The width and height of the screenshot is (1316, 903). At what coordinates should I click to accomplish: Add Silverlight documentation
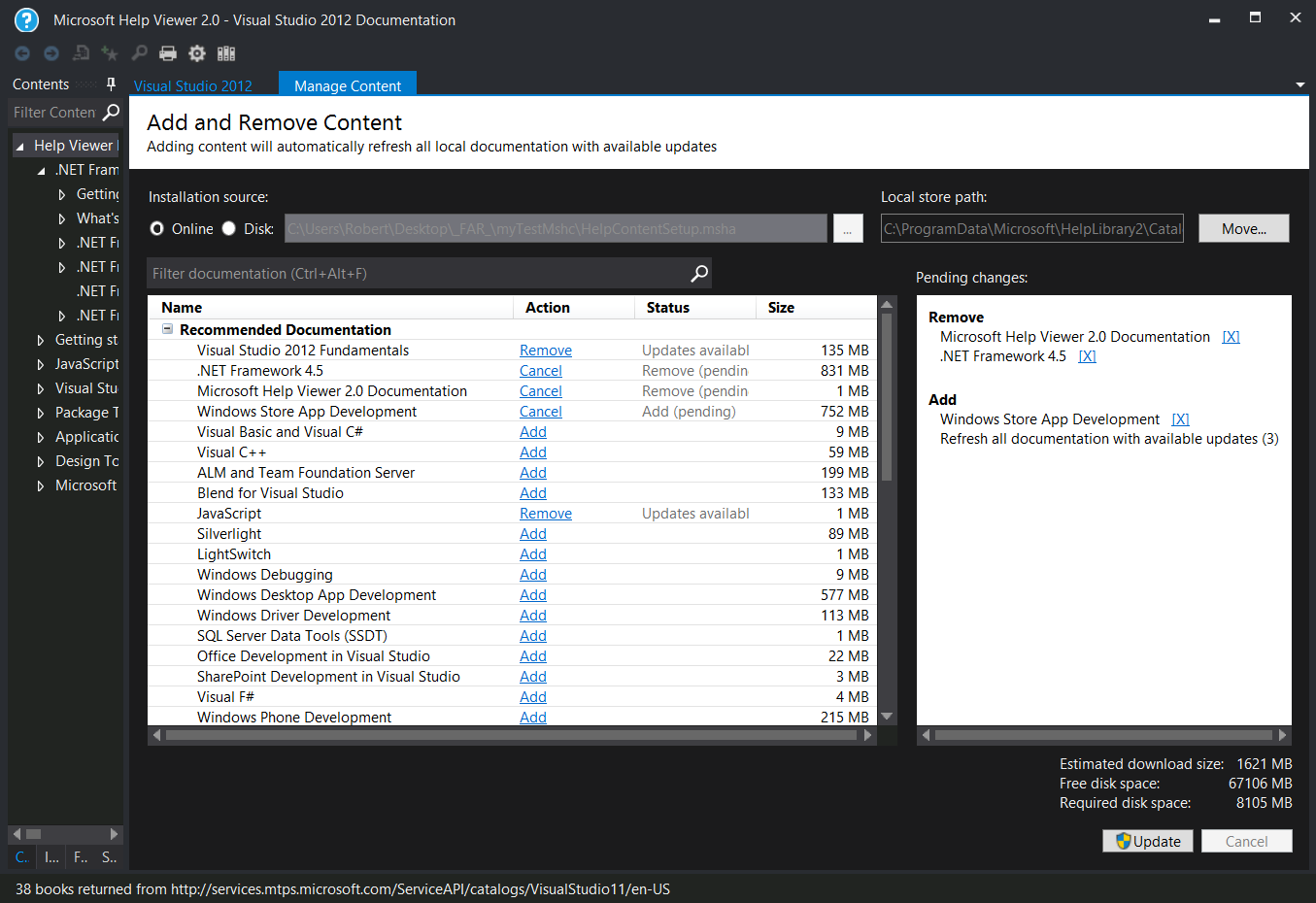tap(533, 534)
